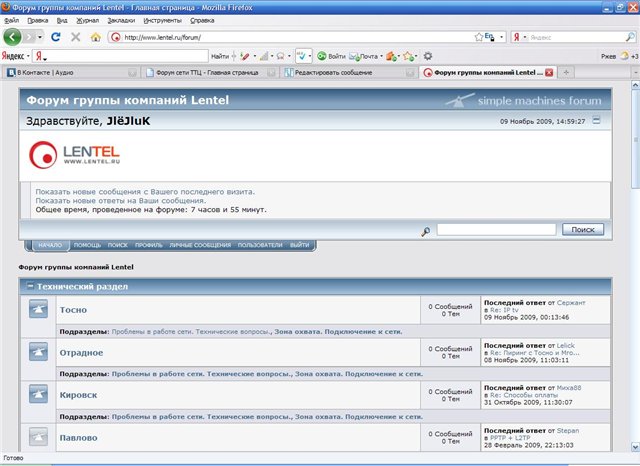Open the Журнал menu
Viewport: 640px width, 466px height.
[x=87, y=20]
